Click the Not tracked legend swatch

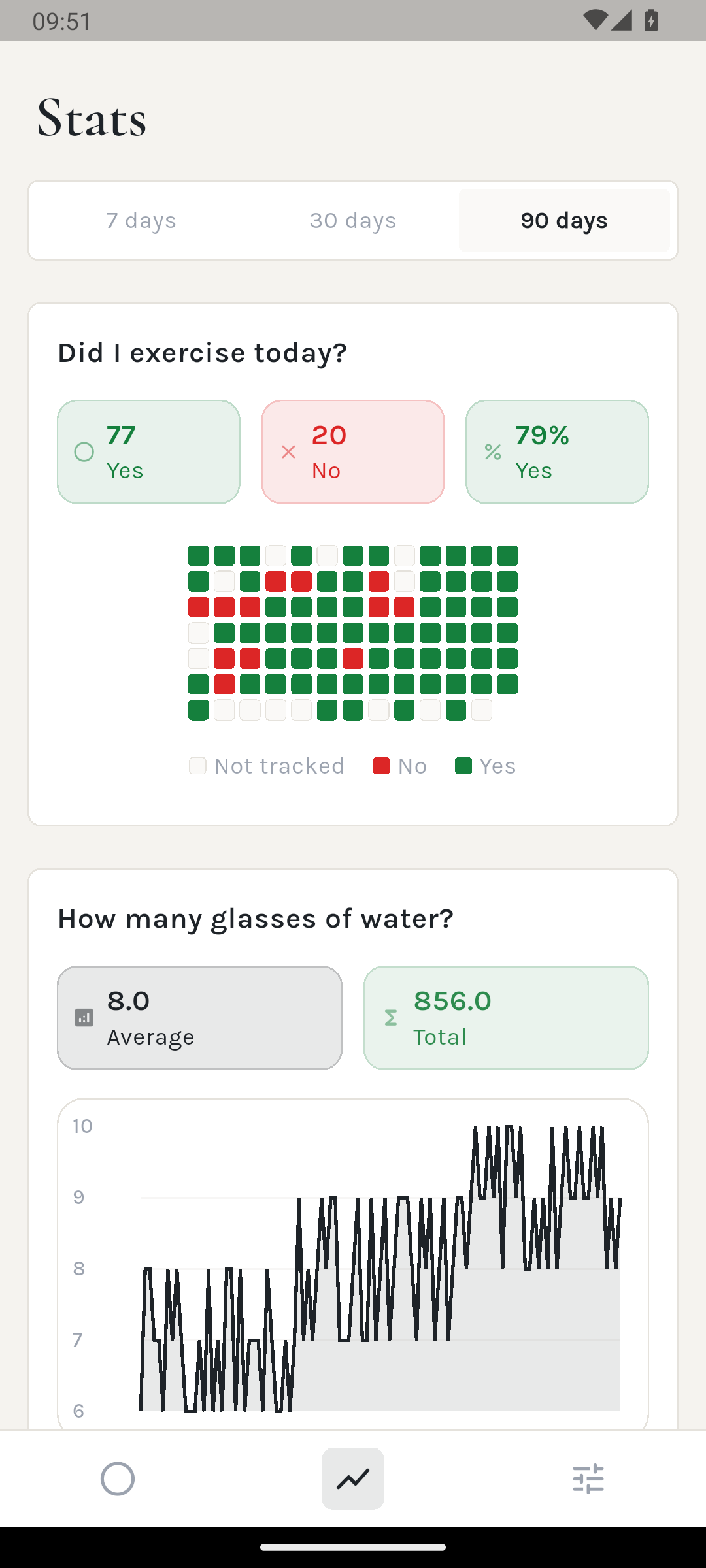197,766
